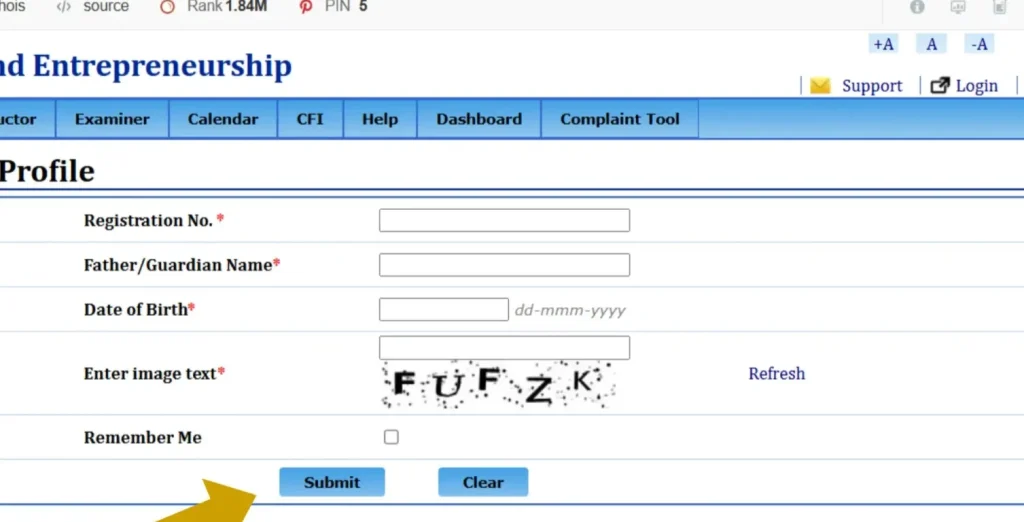The width and height of the screenshot is (1024, 522).
Task: Open the Examiner menu
Action: click(x=112, y=119)
